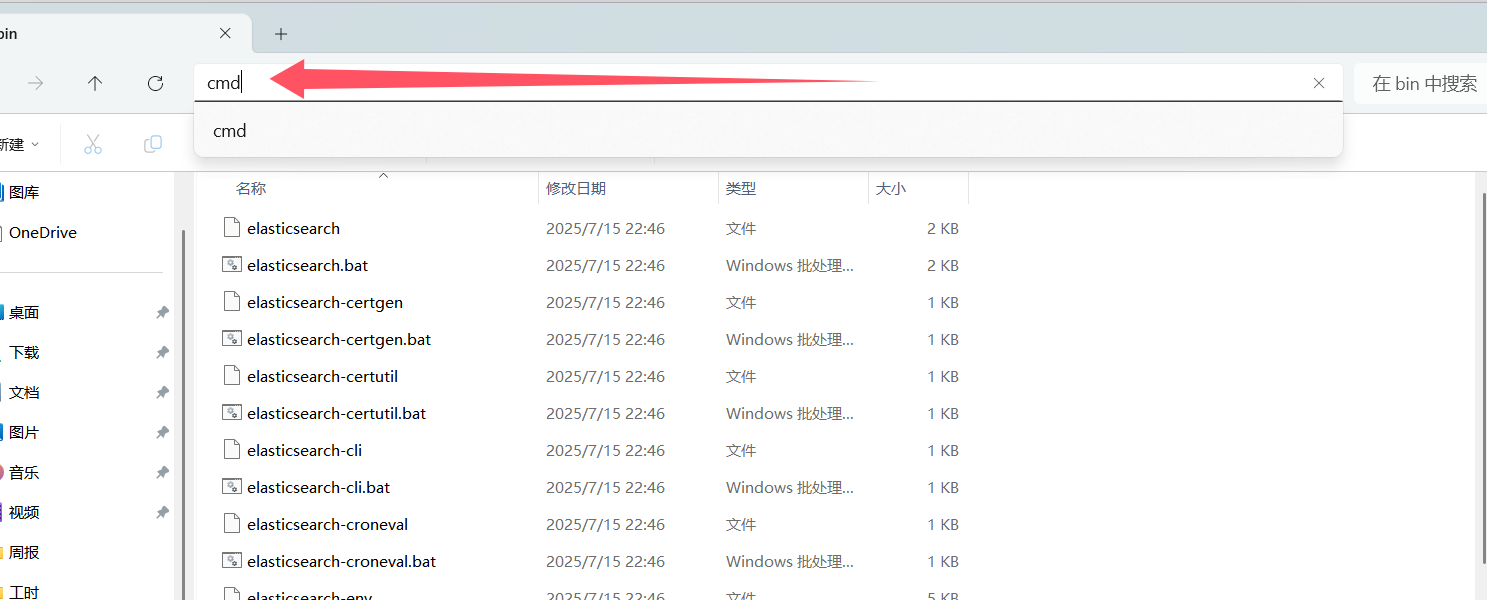
Task: Clear the address bar with X
Action: click(x=1319, y=83)
